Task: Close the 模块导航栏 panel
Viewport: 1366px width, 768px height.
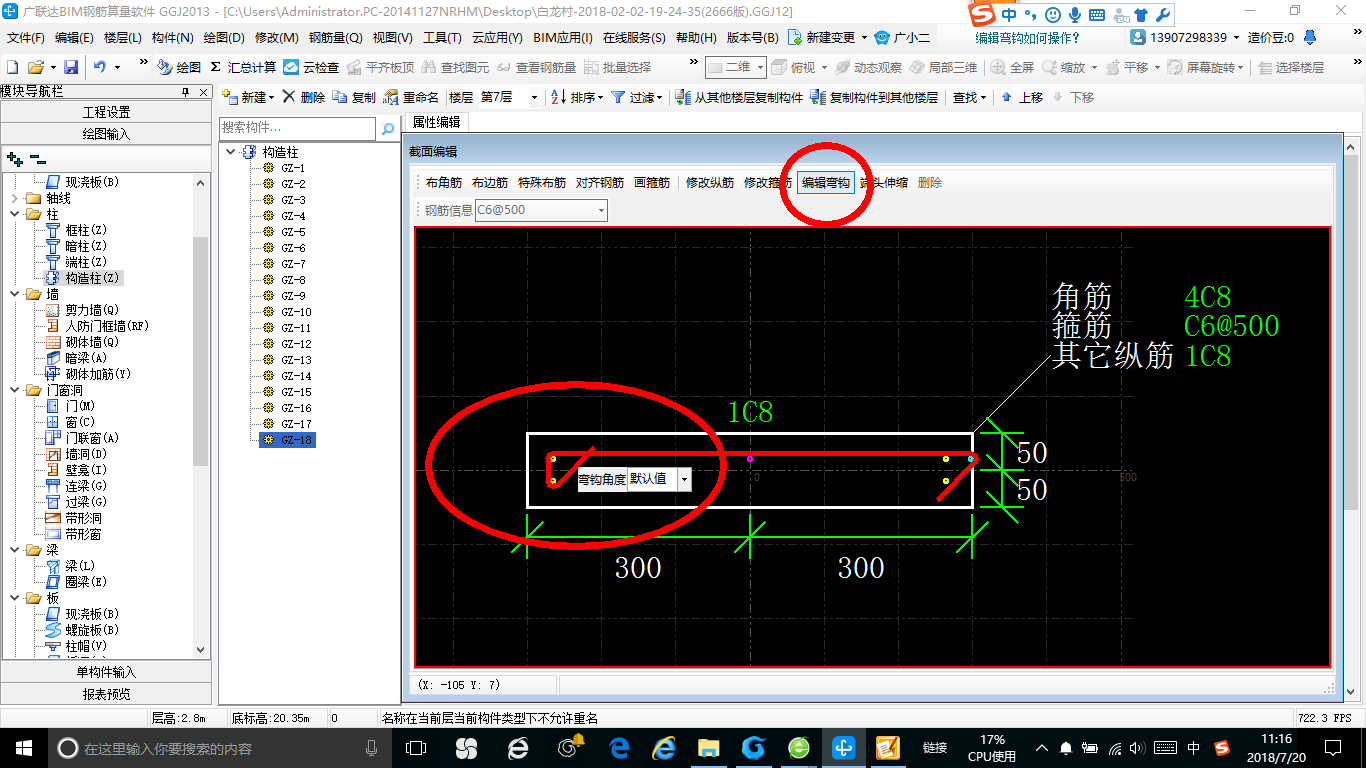Action: [203, 92]
